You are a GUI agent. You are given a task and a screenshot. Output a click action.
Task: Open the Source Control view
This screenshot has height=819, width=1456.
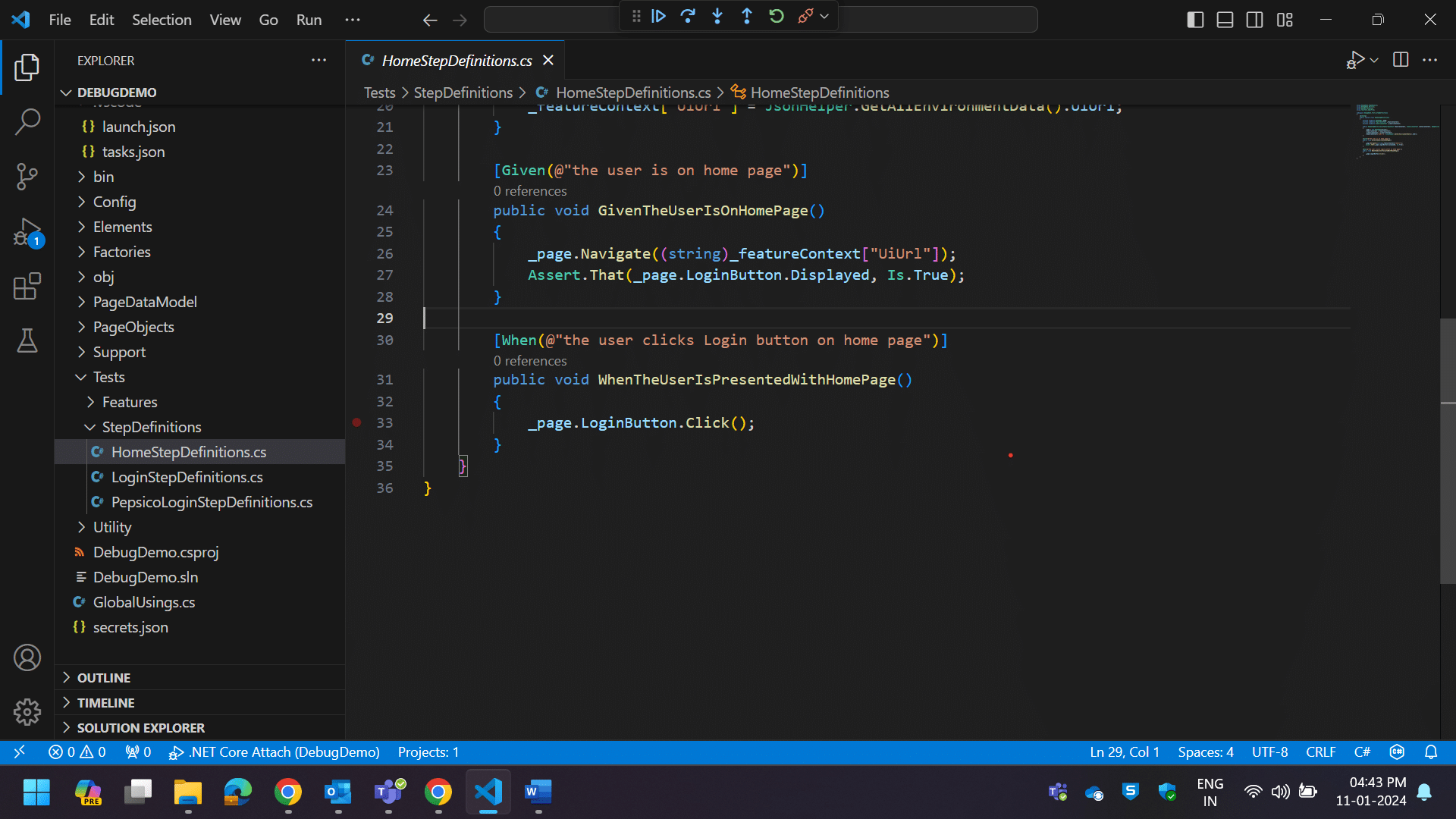(x=27, y=176)
